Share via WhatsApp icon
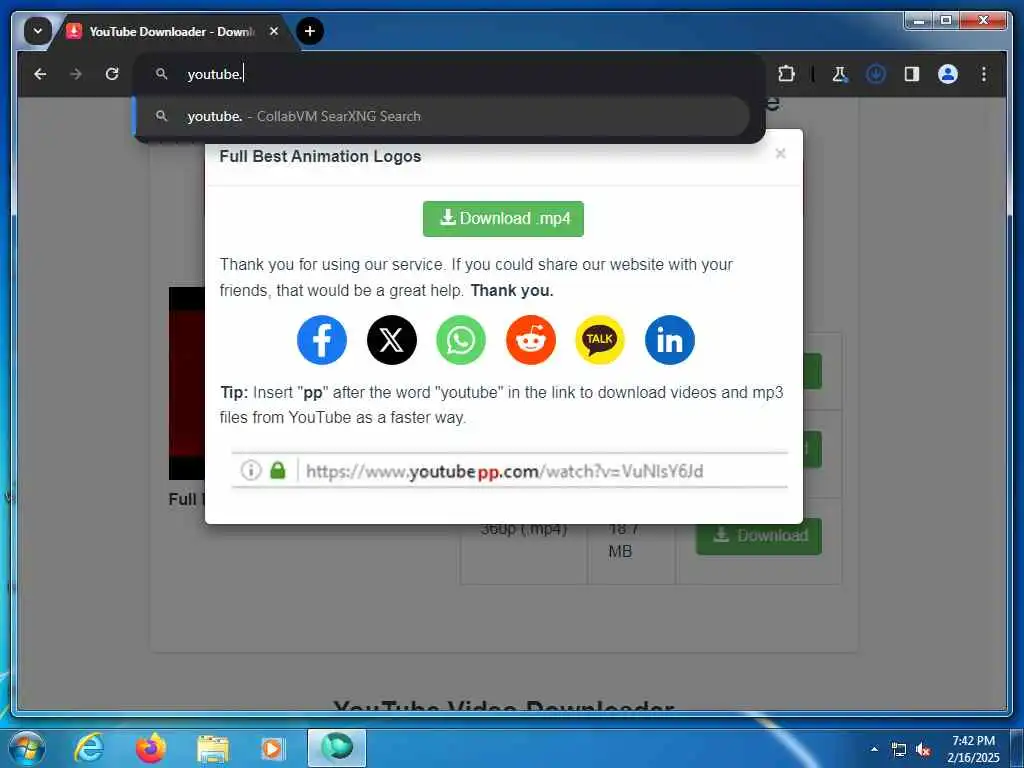 (x=460, y=340)
